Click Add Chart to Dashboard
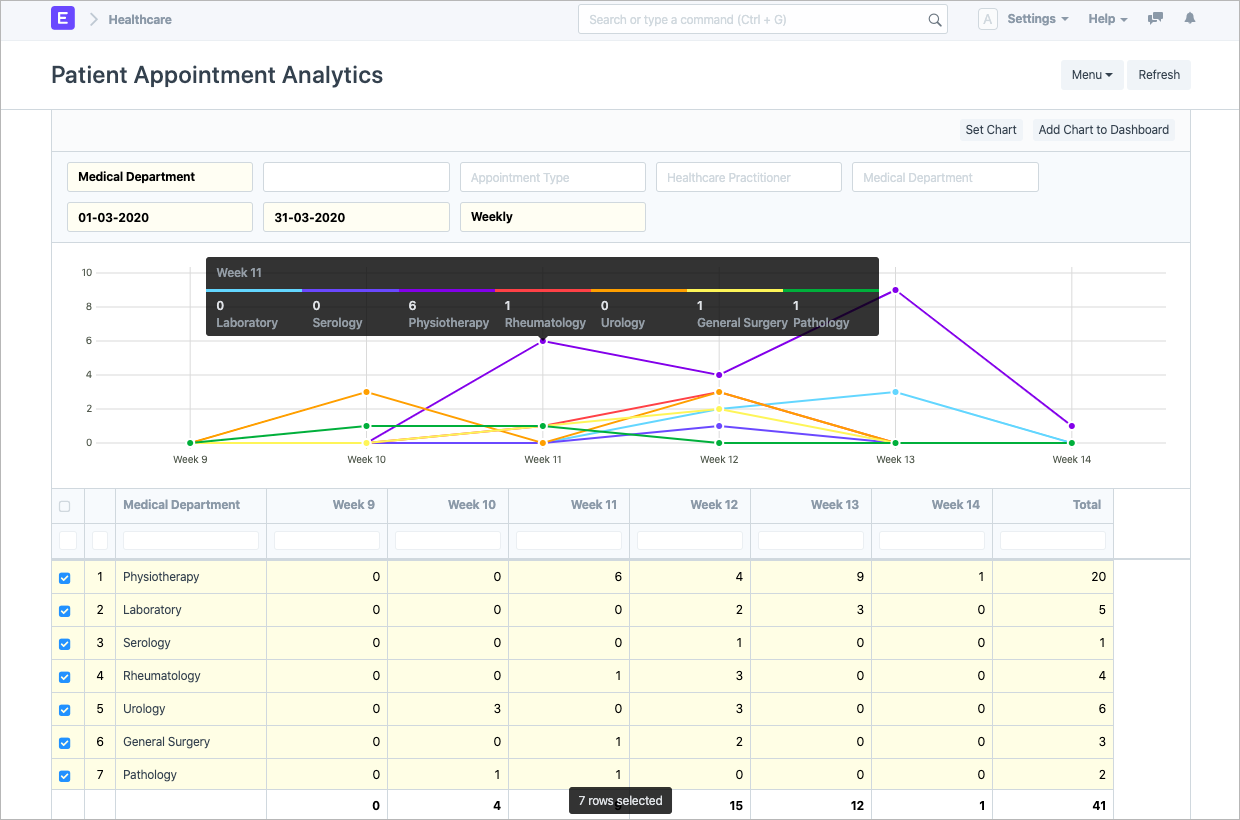Viewport: 1240px width, 820px height. [1103, 130]
